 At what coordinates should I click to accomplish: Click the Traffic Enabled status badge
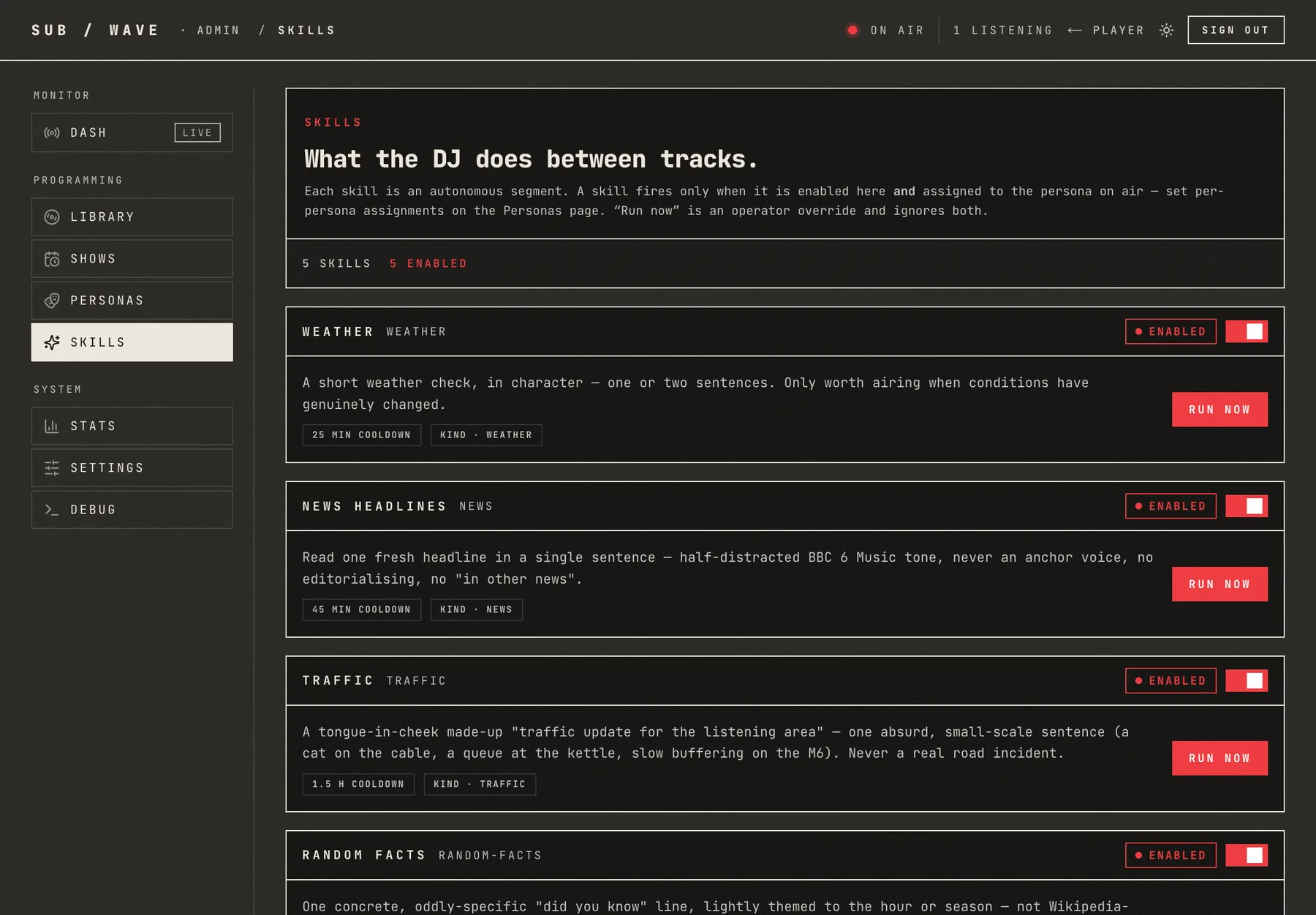pyautogui.click(x=1171, y=681)
